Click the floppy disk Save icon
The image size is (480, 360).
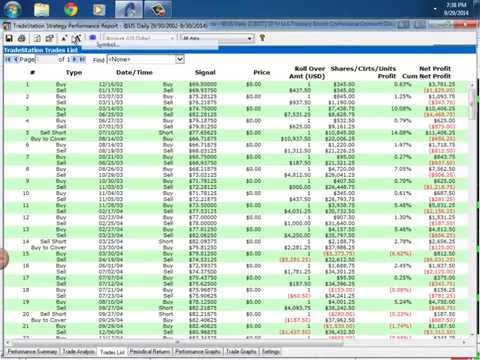point(9,38)
